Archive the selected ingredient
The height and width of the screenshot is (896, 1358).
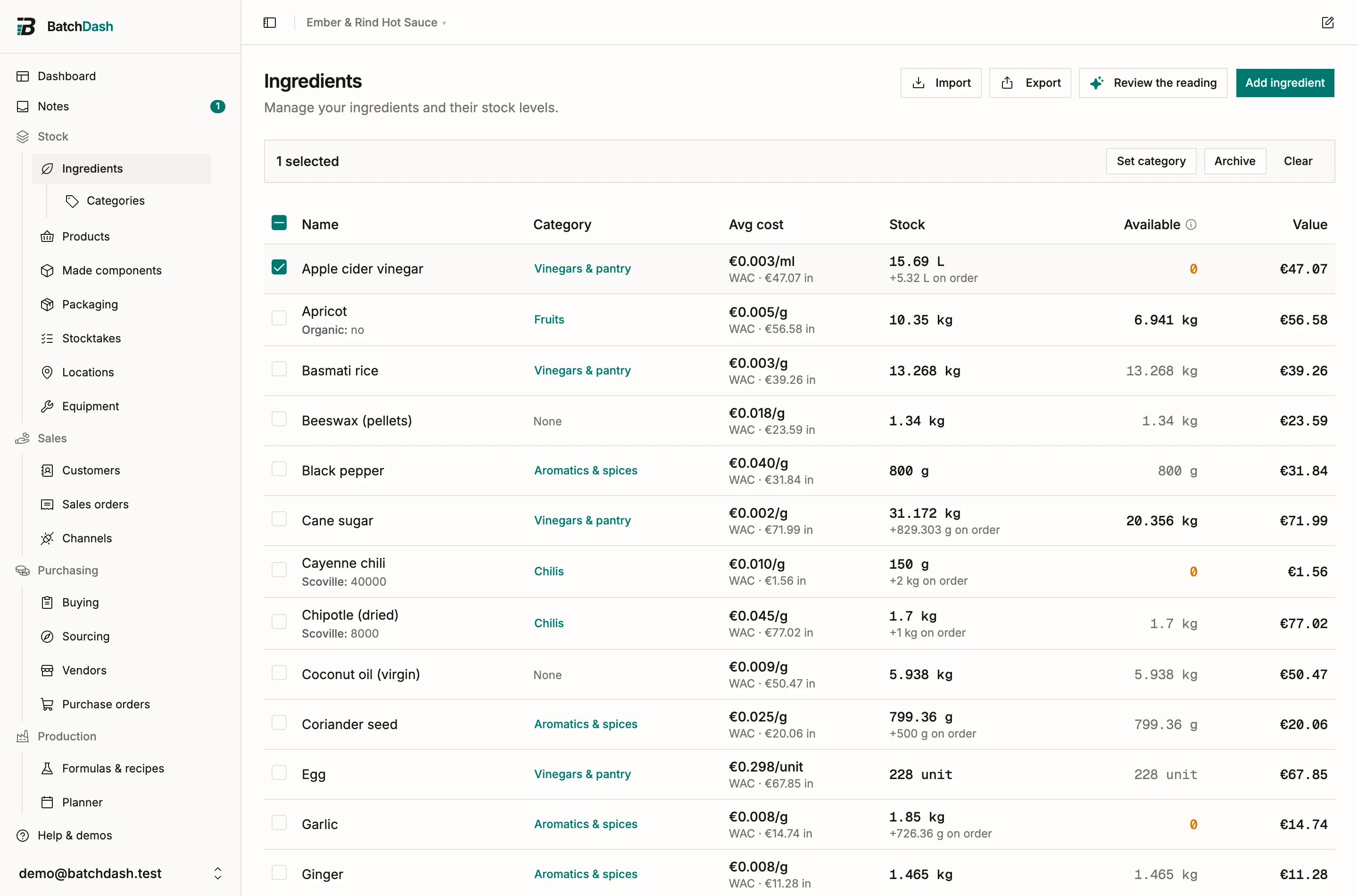coord(1234,161)
